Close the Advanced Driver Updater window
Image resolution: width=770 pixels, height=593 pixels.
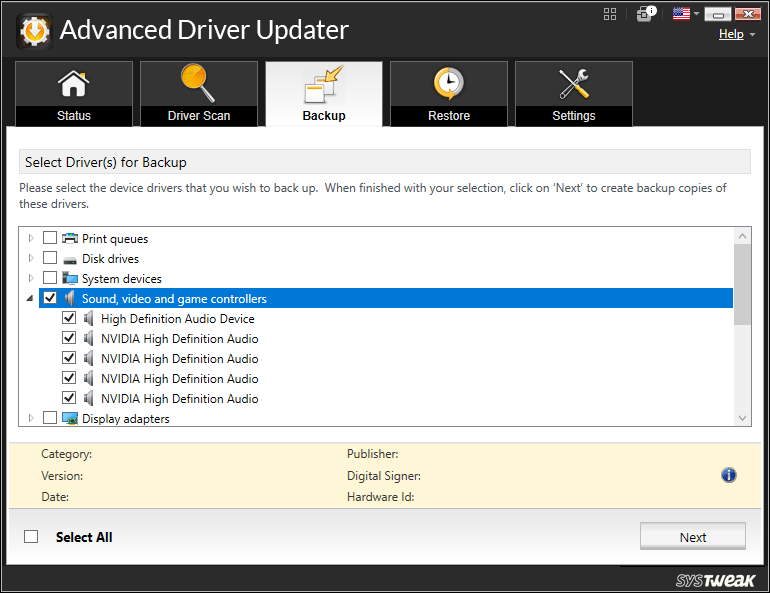747,14
